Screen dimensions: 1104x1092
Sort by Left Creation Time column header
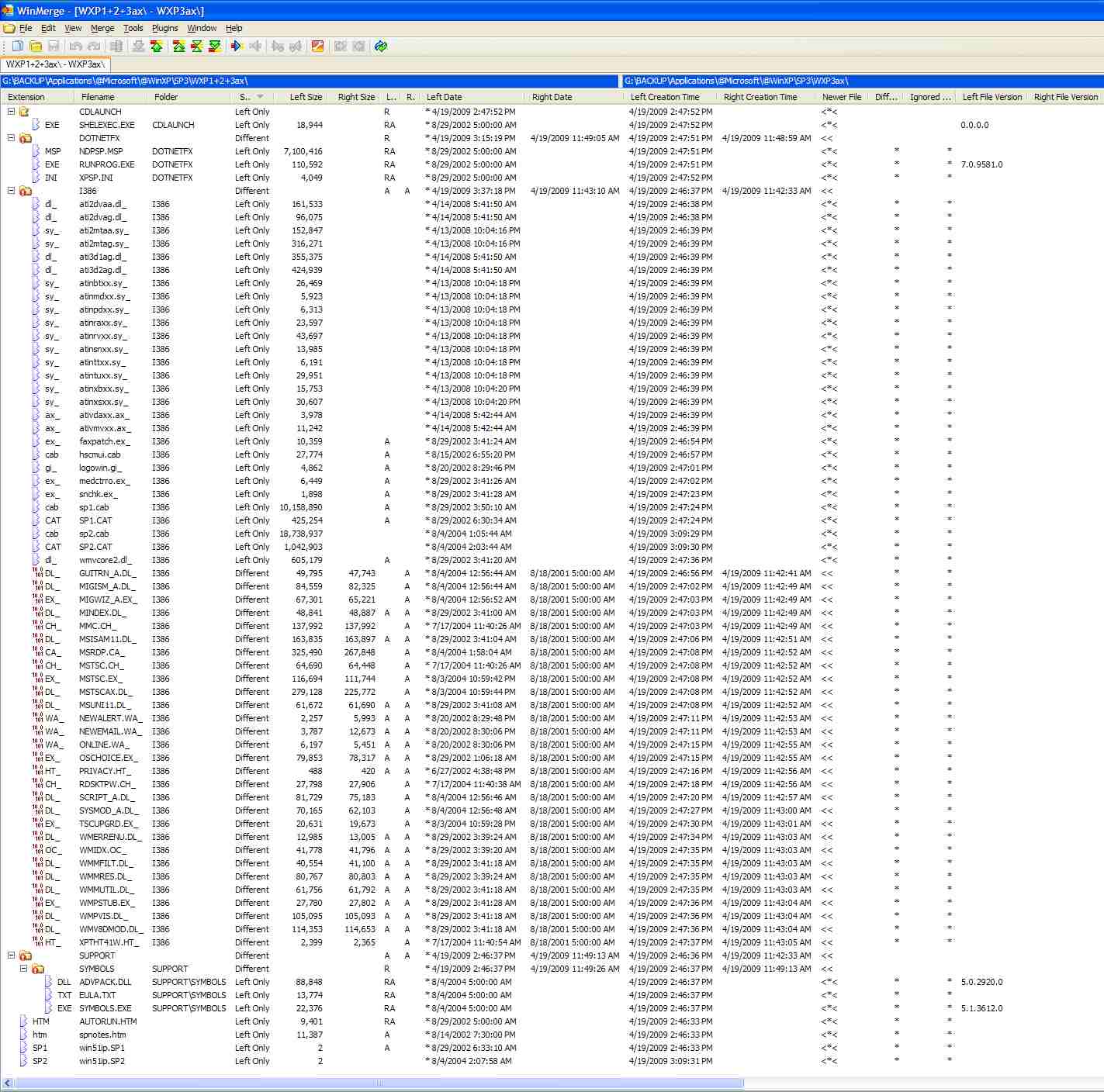(670, 97)
